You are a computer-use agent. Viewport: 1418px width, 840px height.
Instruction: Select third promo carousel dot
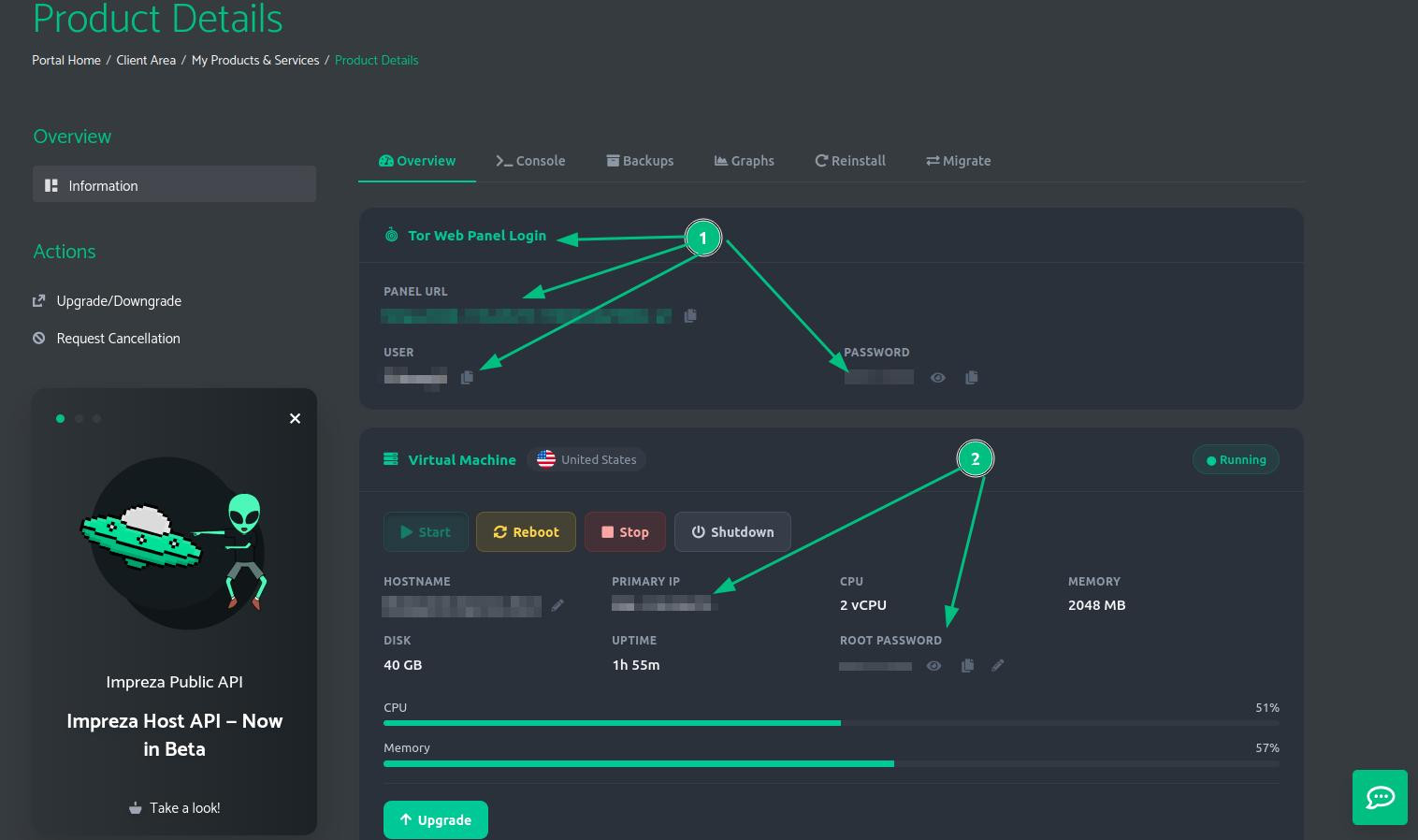(x=97, y=418)
